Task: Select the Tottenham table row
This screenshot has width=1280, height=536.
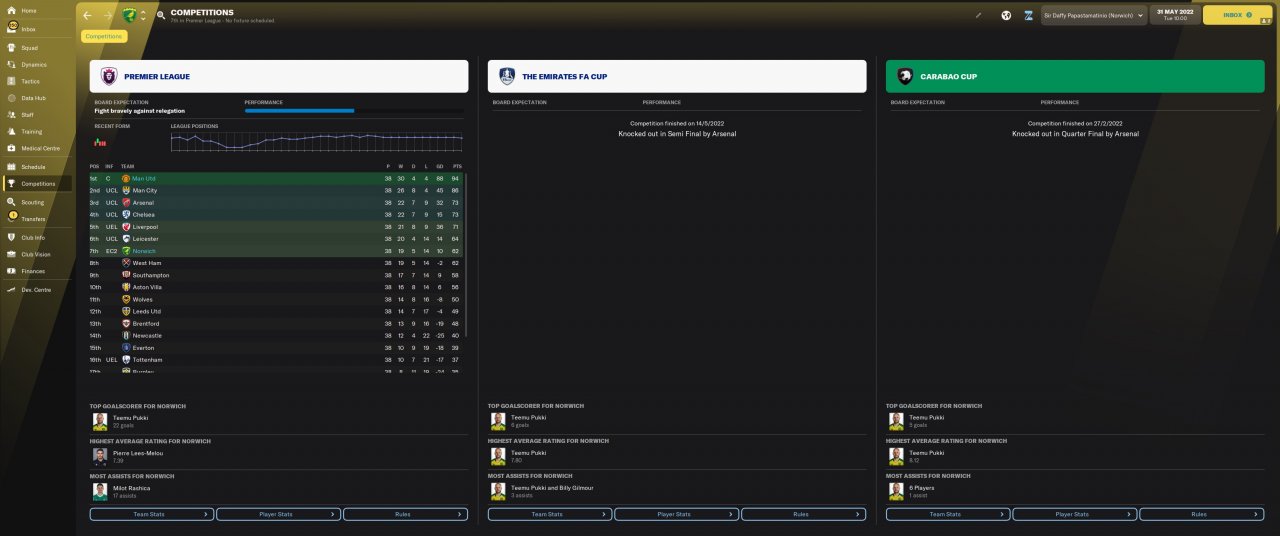Action: point(276,360)
